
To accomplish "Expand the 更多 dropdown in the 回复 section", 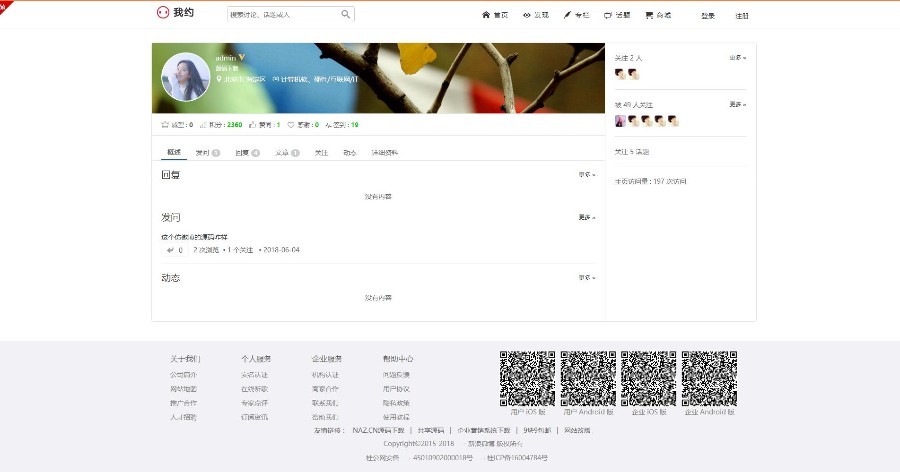I will [x=586, y=175].
